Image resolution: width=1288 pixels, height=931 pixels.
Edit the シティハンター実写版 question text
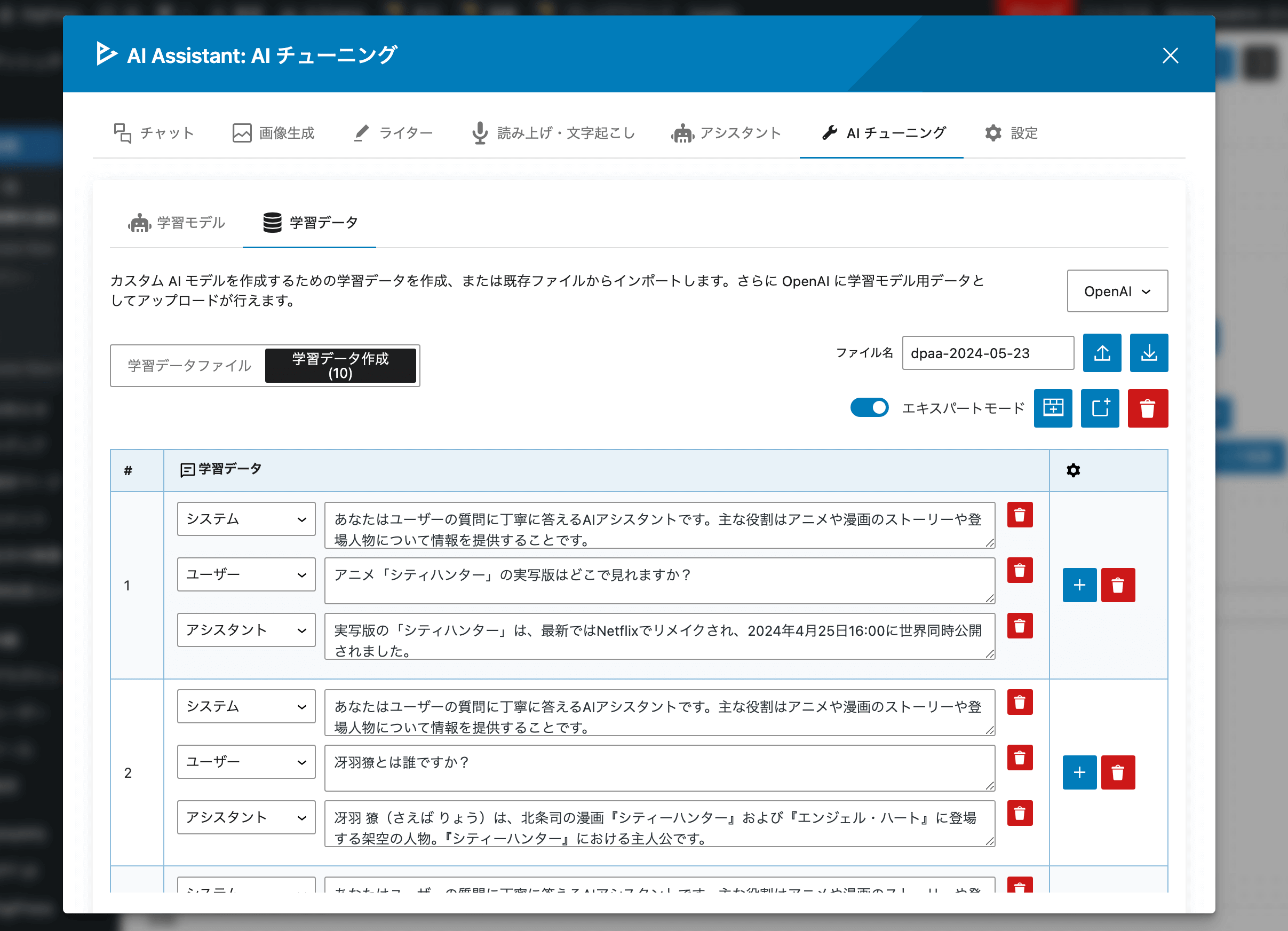(659, 580)
